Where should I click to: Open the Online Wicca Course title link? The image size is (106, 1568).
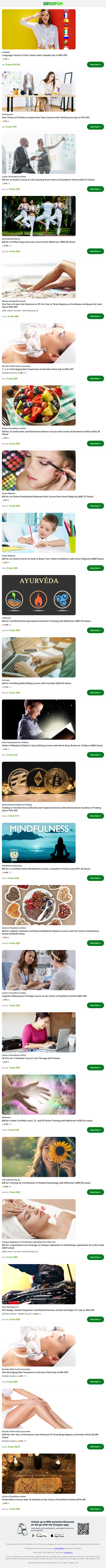point(44,1499)
